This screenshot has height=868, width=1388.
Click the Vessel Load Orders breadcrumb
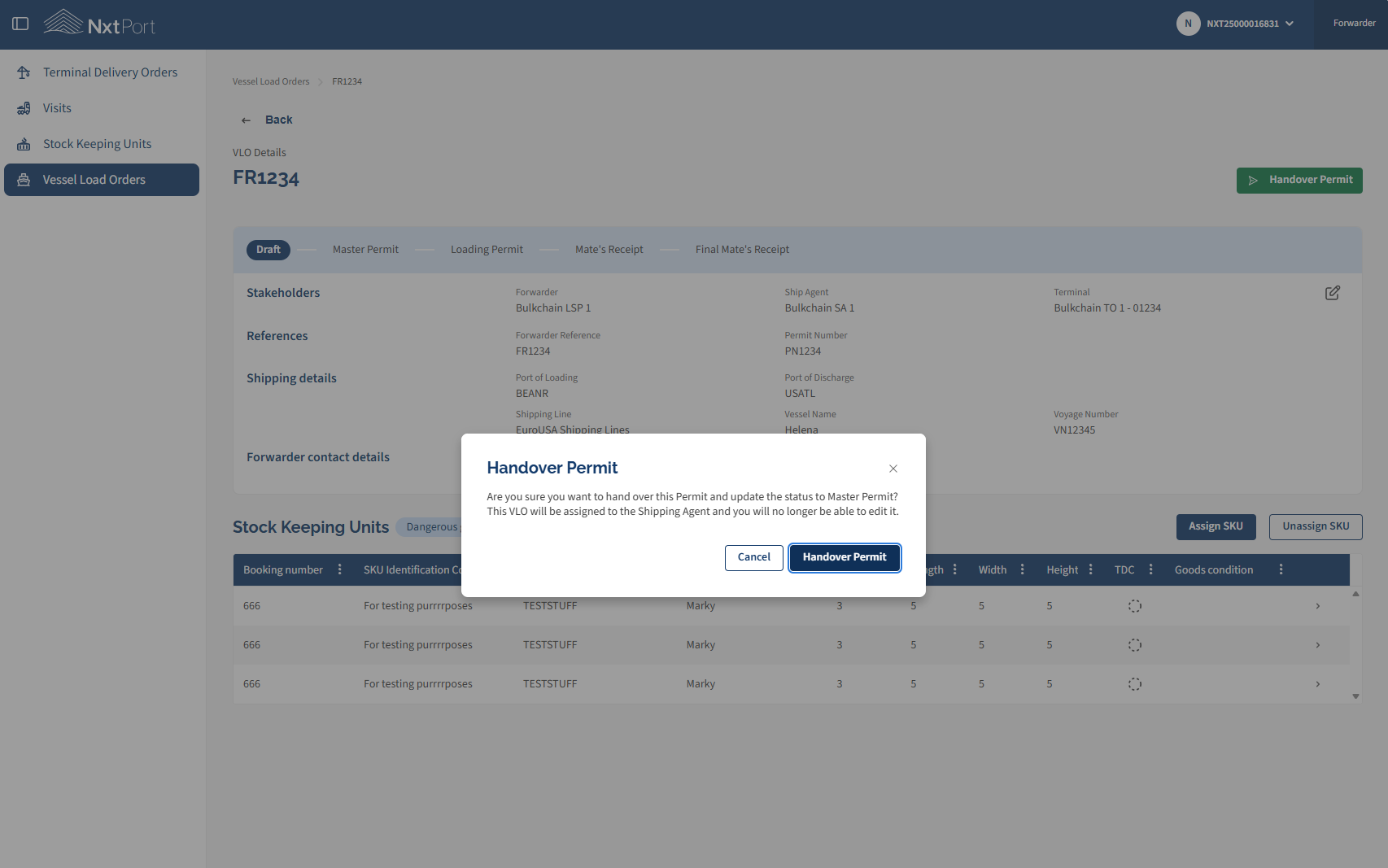coord(271,81)
